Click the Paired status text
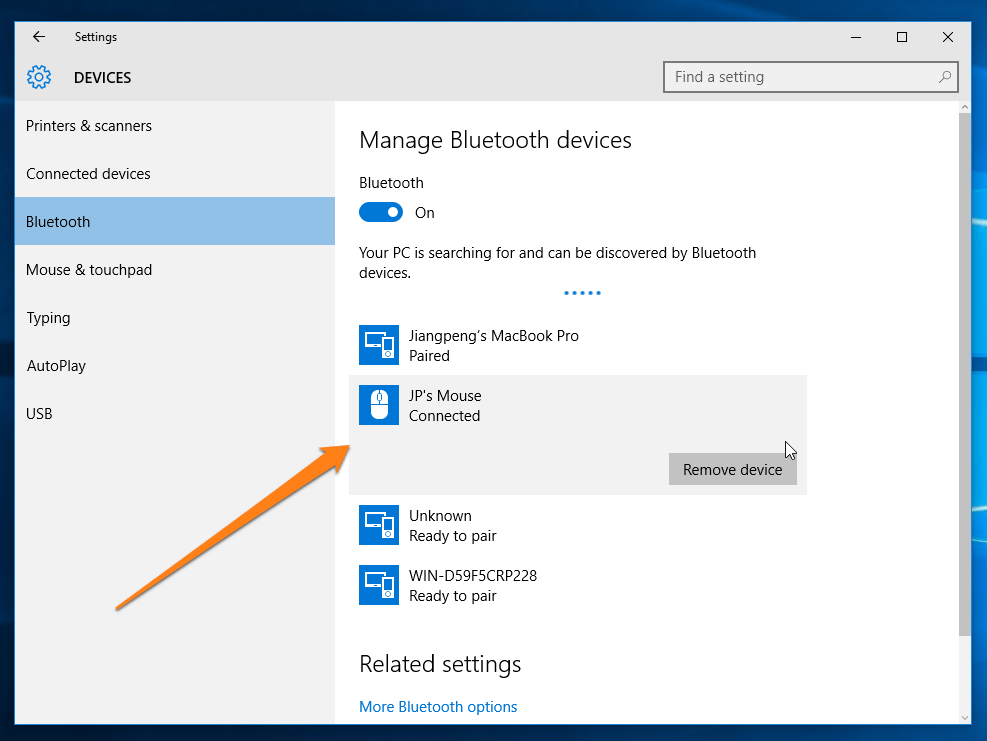This screenshot has width=987, height=741. pyautogui.click(x=429, y=356)
